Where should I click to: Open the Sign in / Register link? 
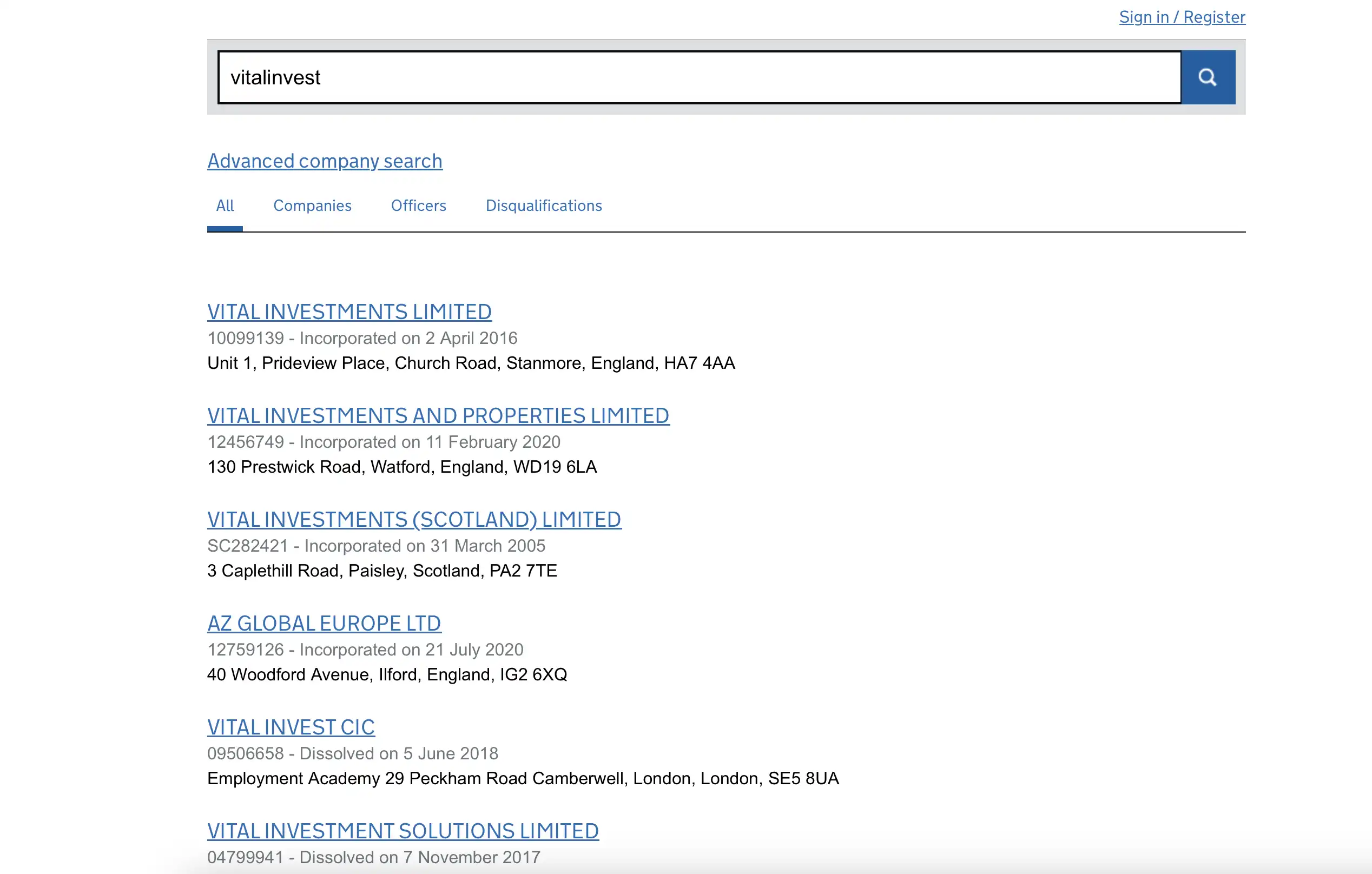[1182, 17]
